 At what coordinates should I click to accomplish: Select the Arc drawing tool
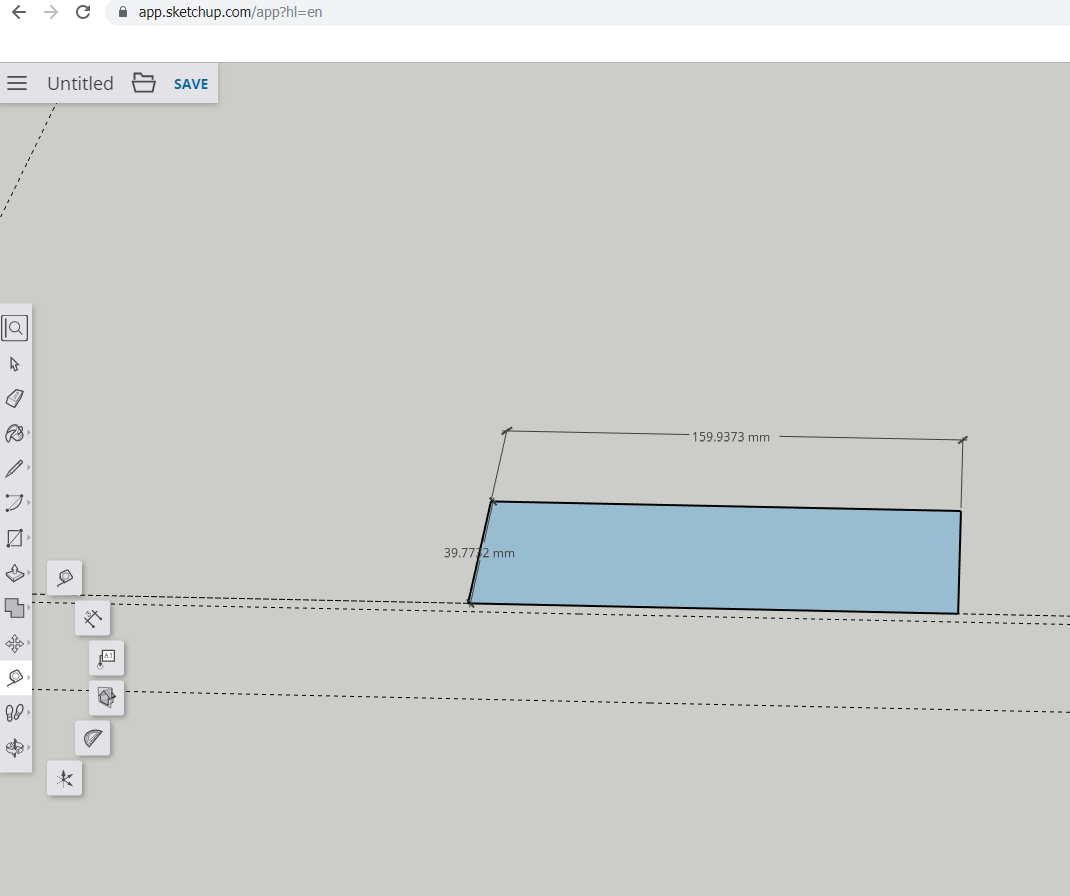(15, 503)
